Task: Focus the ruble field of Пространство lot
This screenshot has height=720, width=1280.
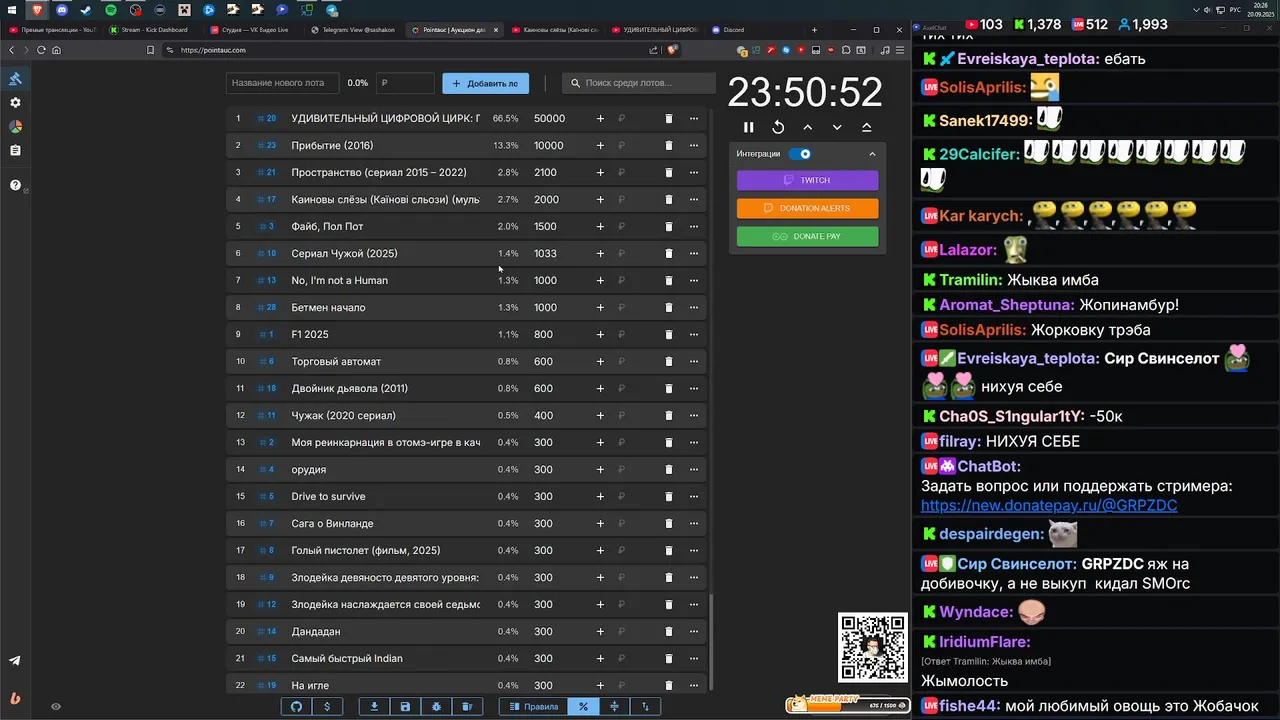Action: 634,172
